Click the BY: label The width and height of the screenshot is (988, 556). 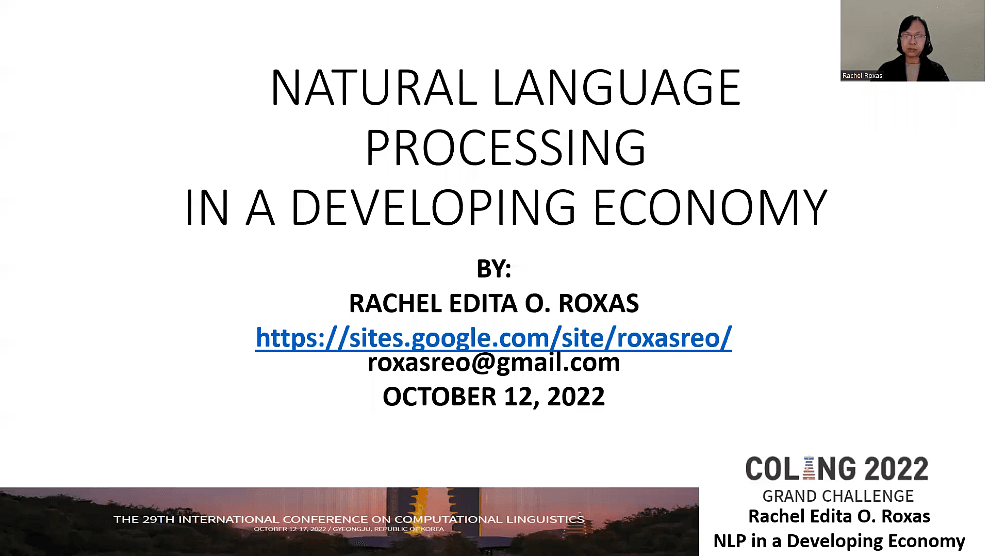[493, 269]
